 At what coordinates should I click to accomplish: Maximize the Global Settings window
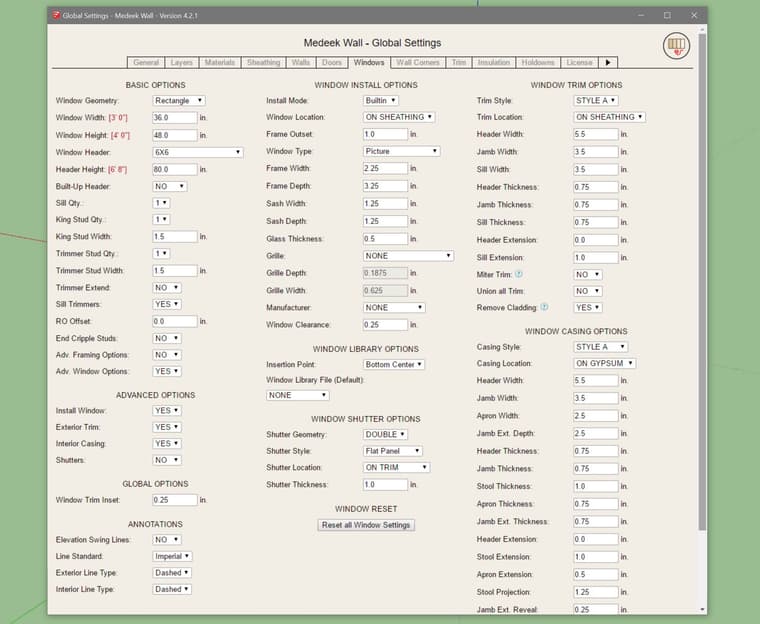[667, 16]
